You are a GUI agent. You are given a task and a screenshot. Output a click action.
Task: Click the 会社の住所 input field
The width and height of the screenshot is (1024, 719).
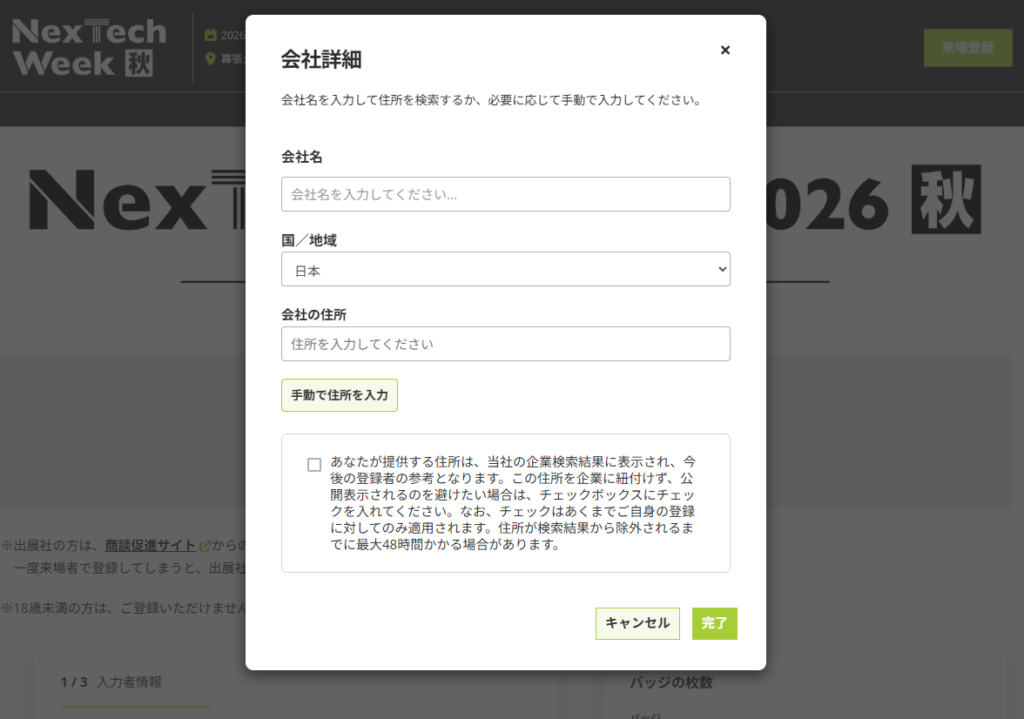click(x=505, y=344)
